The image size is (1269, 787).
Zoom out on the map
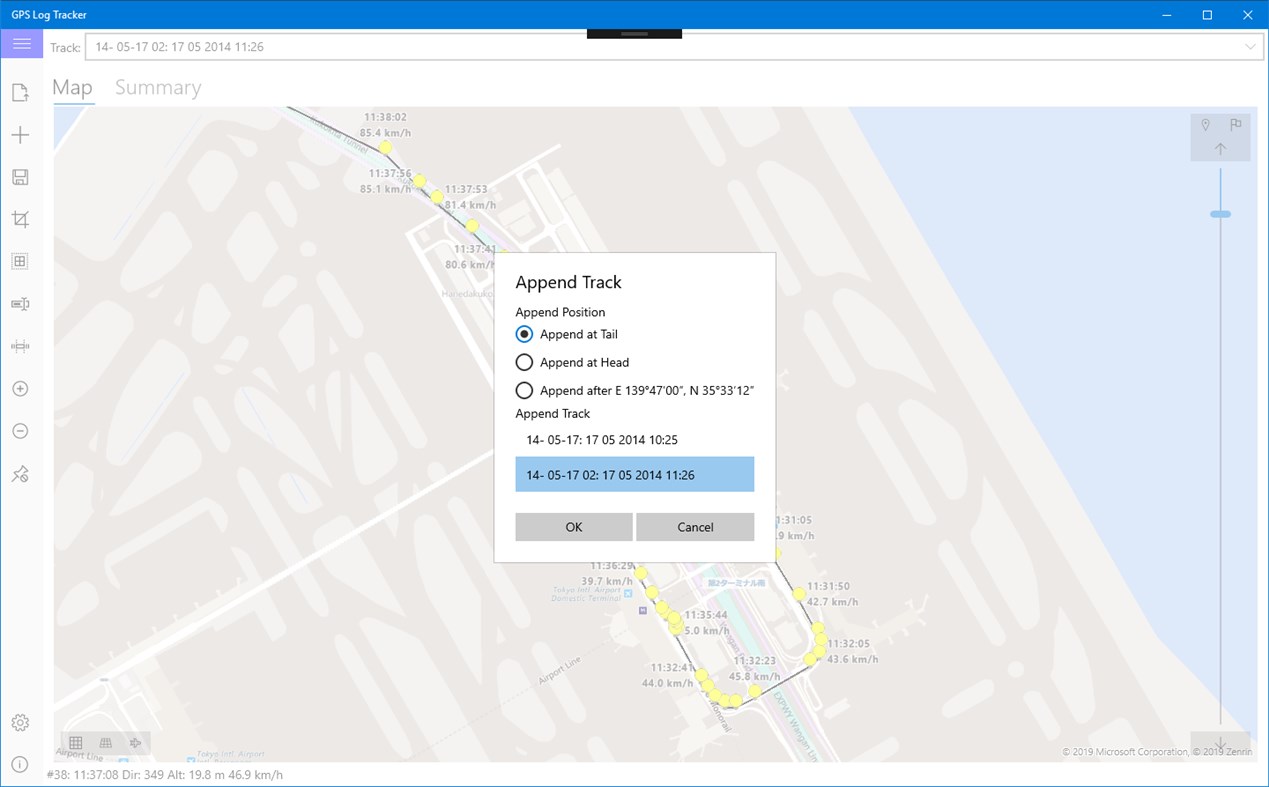(20, 430)
